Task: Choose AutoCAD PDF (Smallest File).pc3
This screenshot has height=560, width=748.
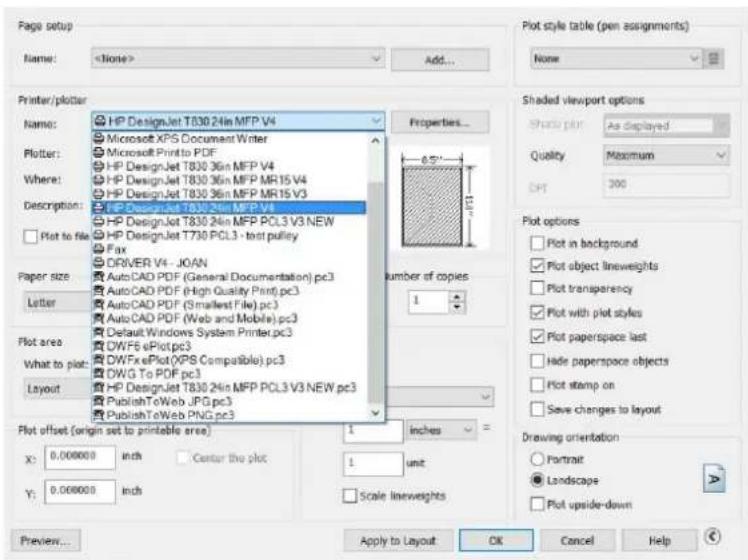Action: click(x=231, y=305)
